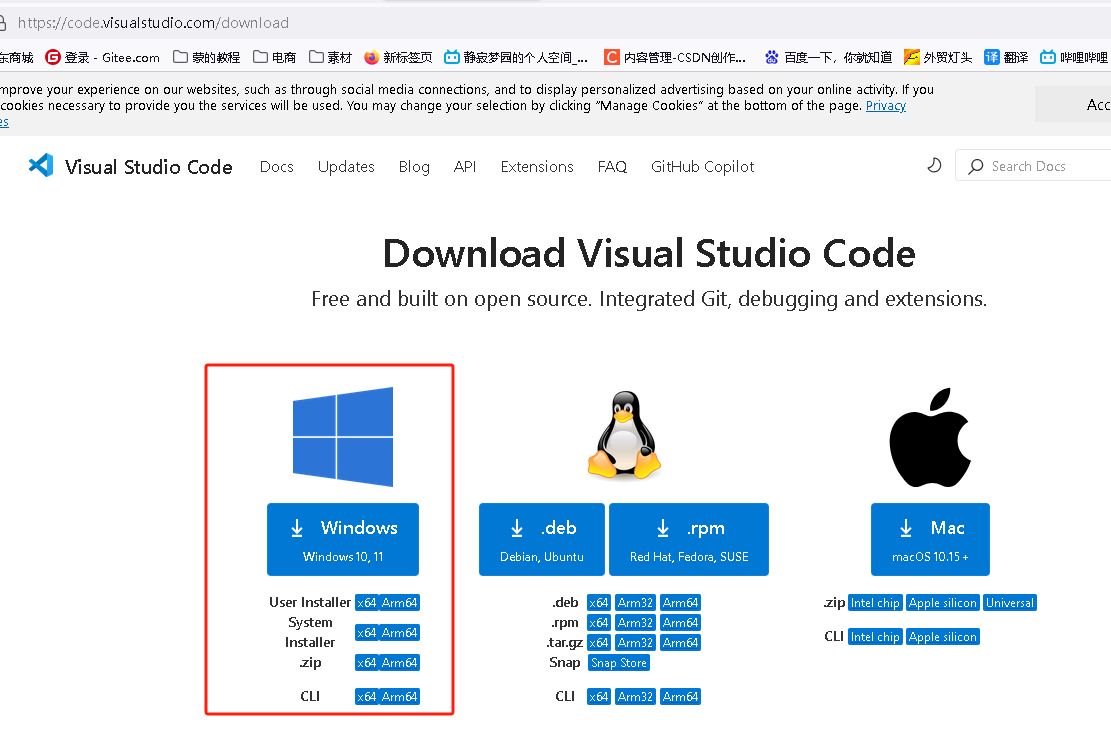Viewport: 1111px width, 742px height.
Task: Select Linux CLI Arm32 download
Action: coord(636,697)
